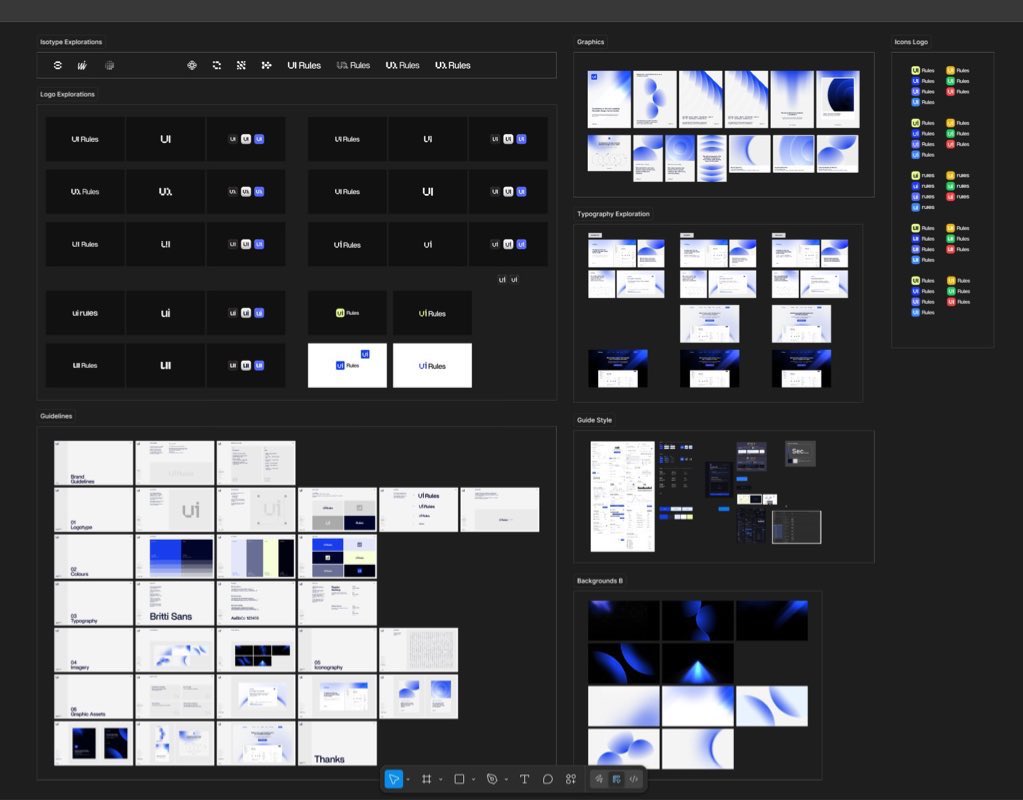Select the first circular isotype icon
This screenshot has width=1023, height=800.
tap(57, 65)
